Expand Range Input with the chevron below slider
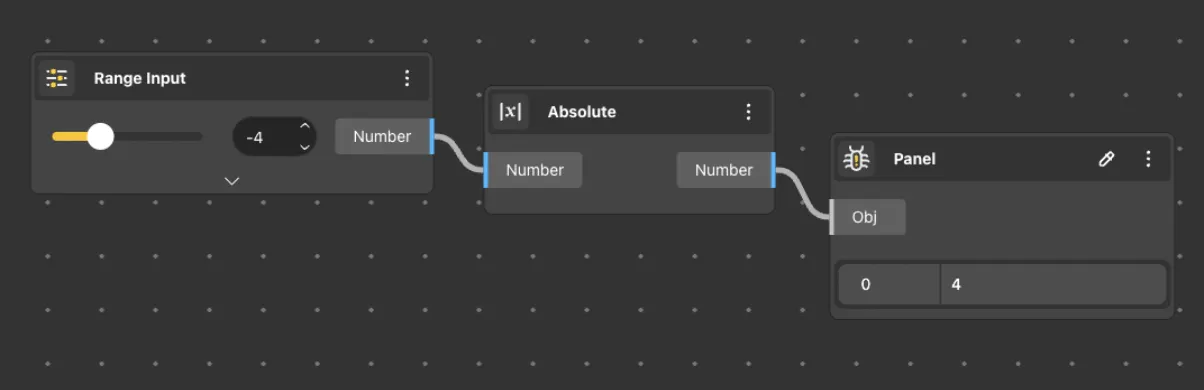The width and height of the screenshot is (1204, 390). 232,181
